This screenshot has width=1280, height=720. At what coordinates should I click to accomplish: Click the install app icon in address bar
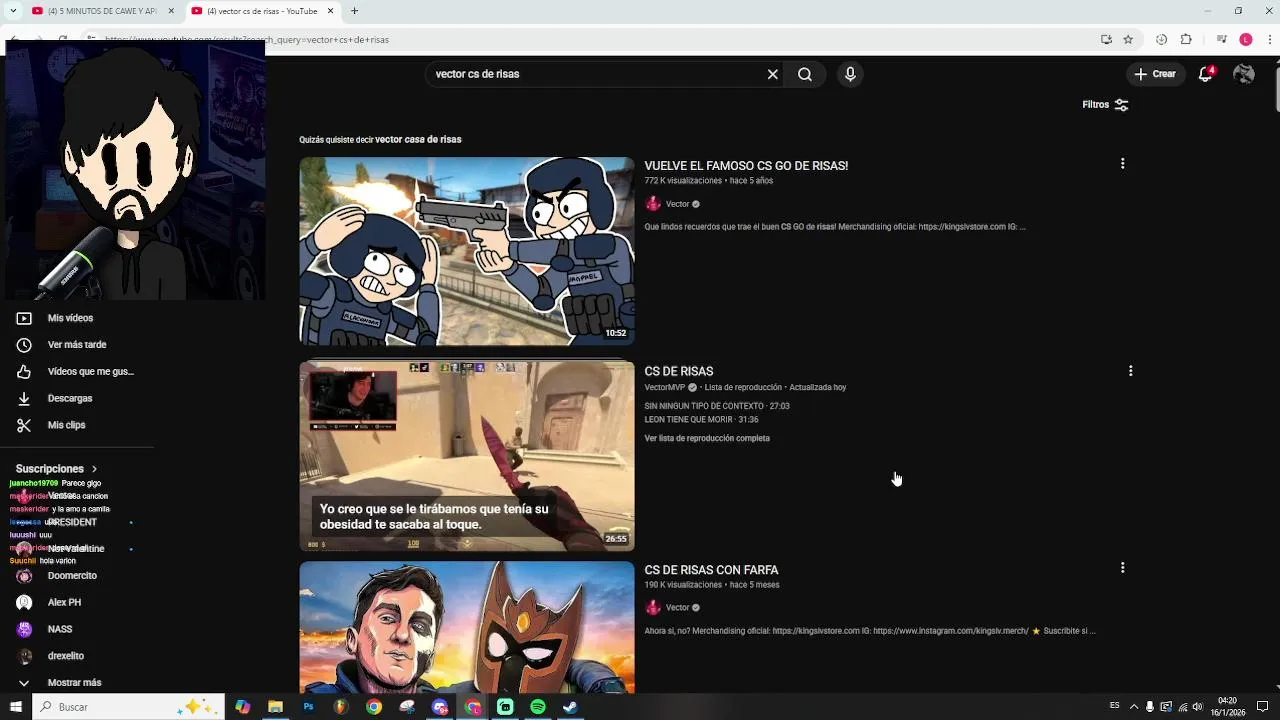point(1106,40)
